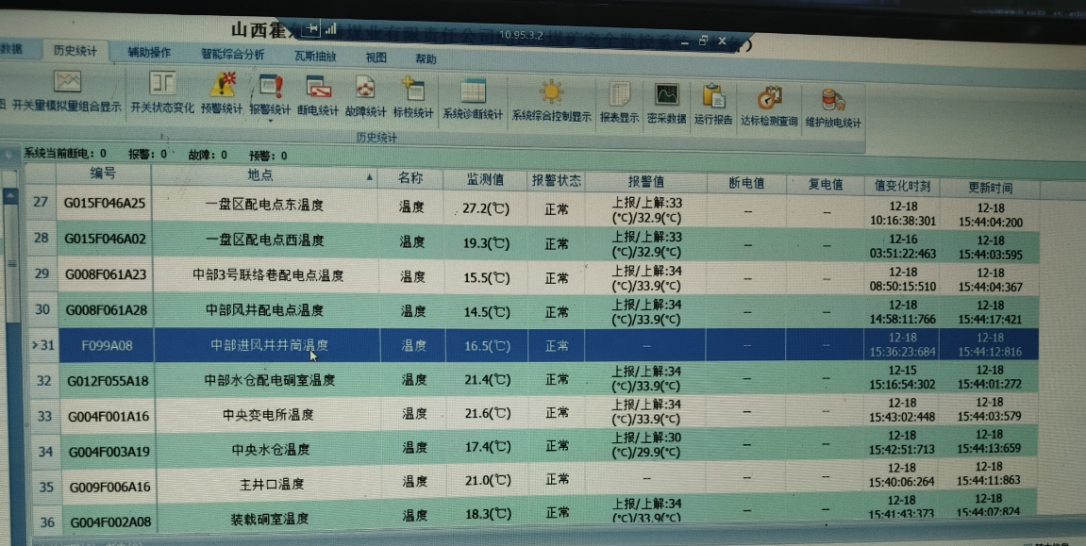Open 达标检测查询 icon

pos(768,99)
